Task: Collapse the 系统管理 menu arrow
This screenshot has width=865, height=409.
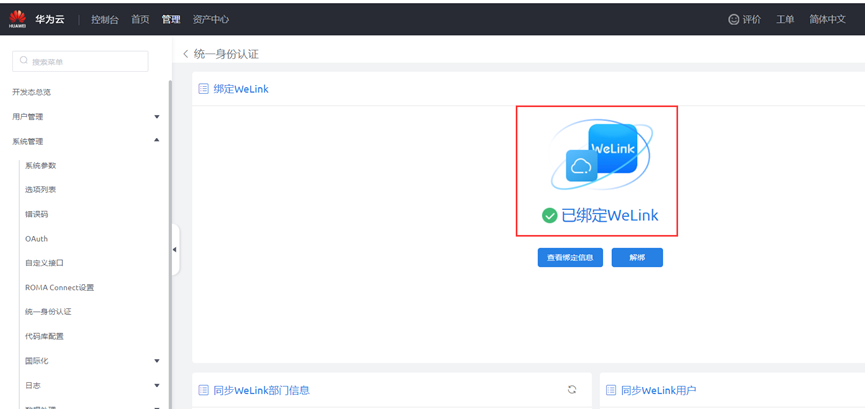Action: click(157, 141)
